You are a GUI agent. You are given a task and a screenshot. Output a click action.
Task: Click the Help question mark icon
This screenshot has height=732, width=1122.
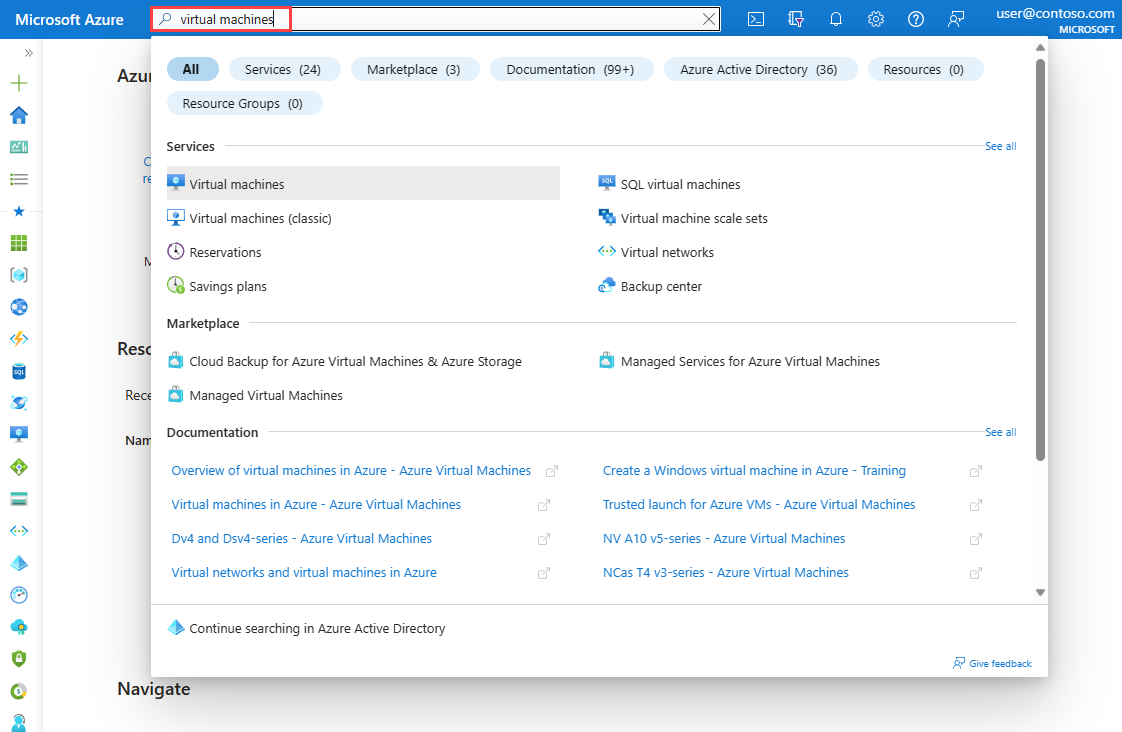(x=916, y=19)
